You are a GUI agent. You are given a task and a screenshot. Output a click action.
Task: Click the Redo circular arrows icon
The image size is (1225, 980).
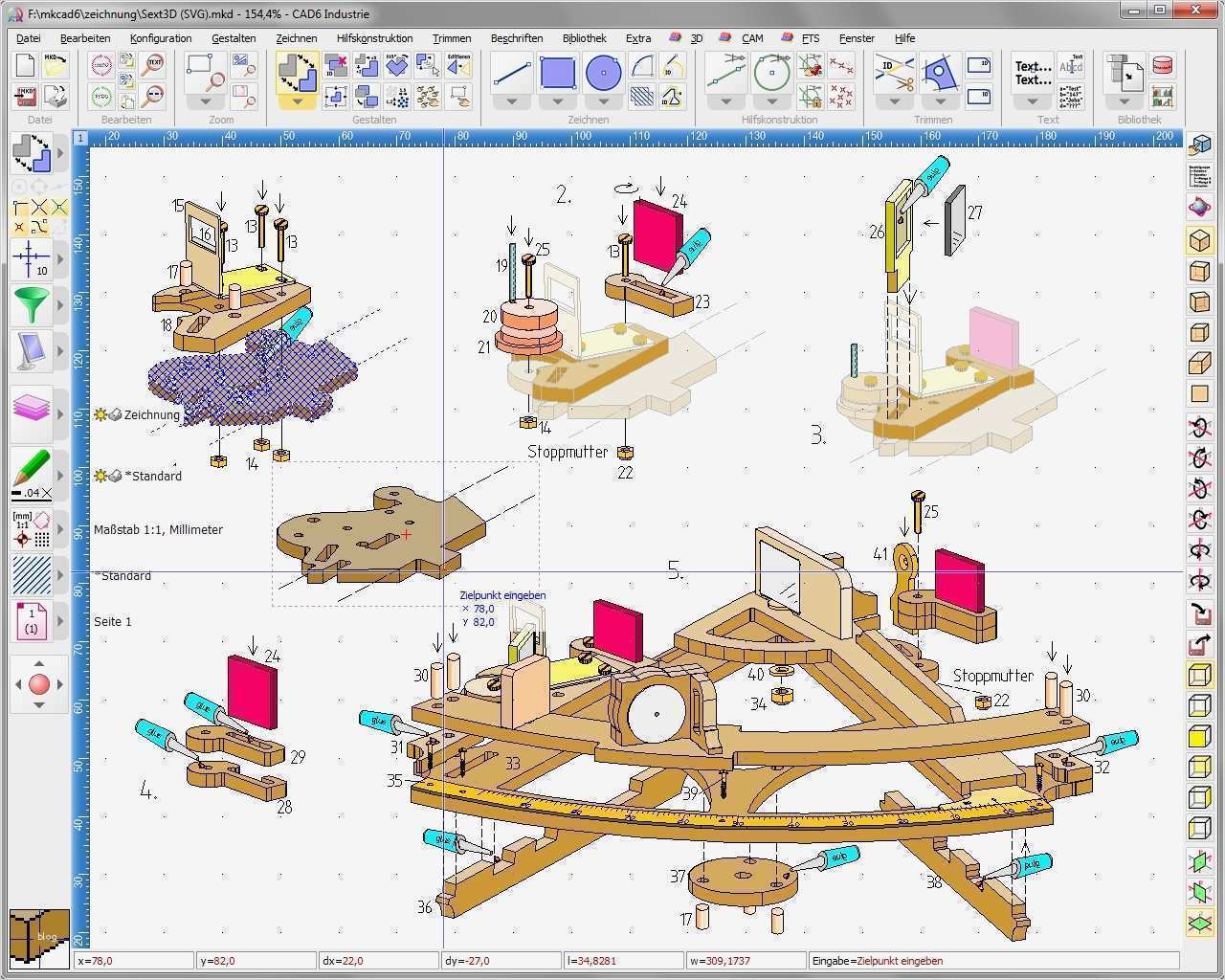click(x=101, y=96)
